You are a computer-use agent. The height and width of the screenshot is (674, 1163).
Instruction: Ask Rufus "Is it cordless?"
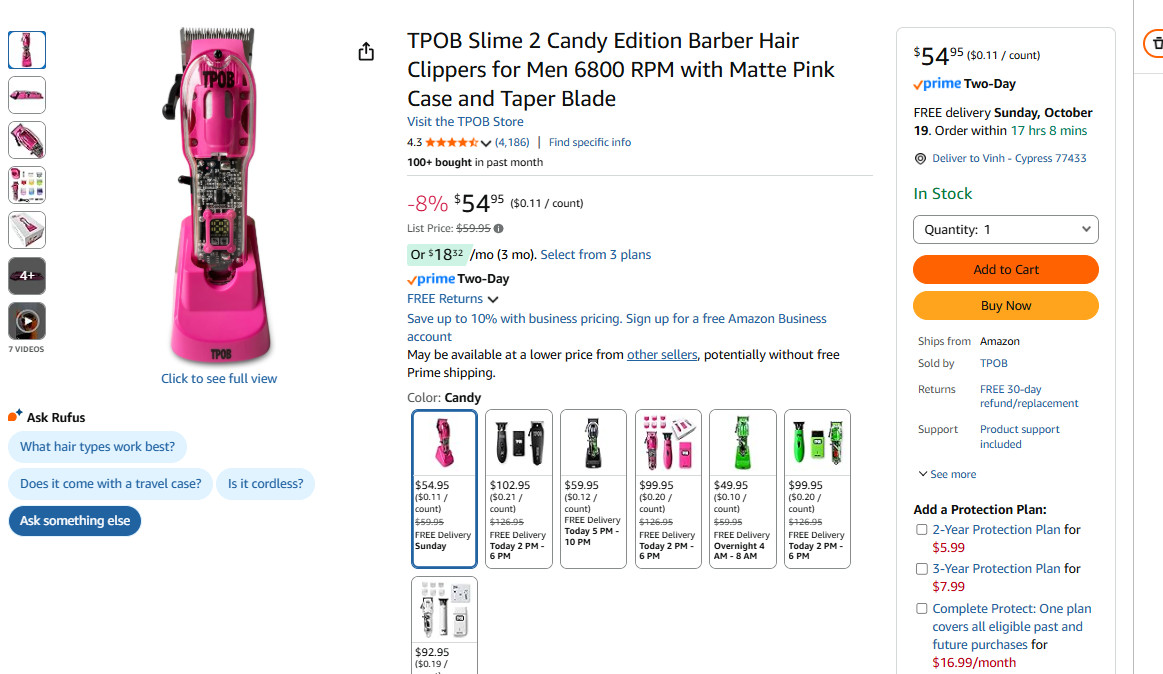265,484
